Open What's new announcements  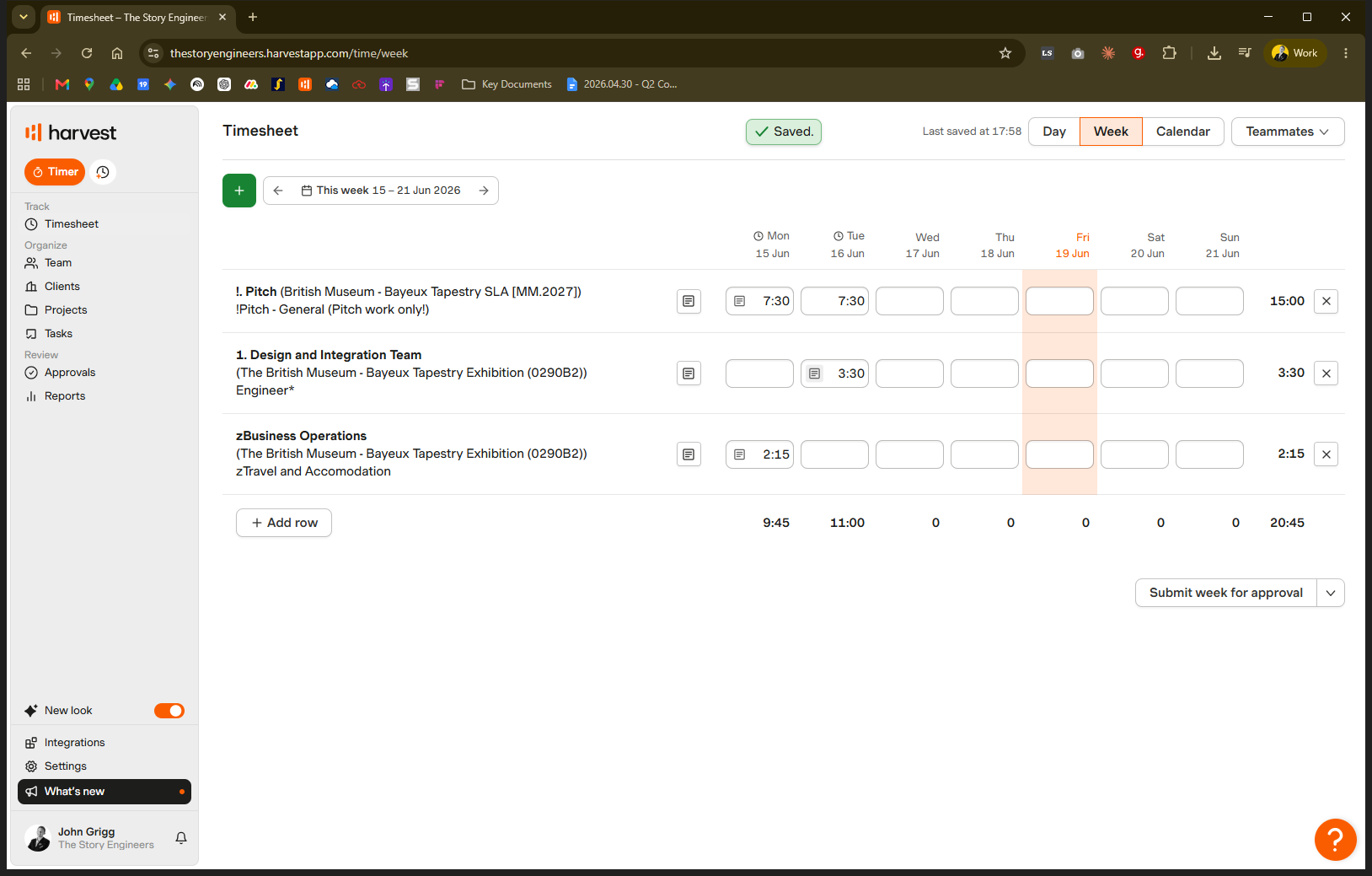[x=105, y=792]
